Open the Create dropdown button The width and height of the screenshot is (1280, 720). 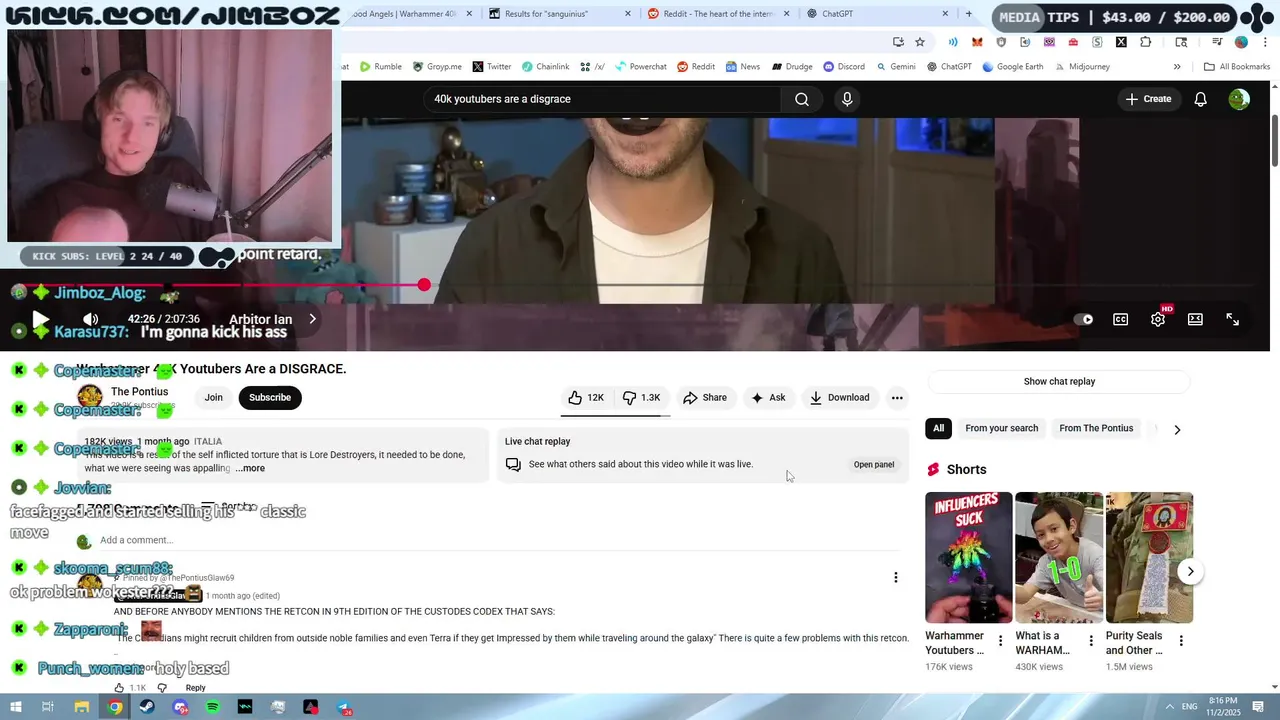tap(1148, 99)
